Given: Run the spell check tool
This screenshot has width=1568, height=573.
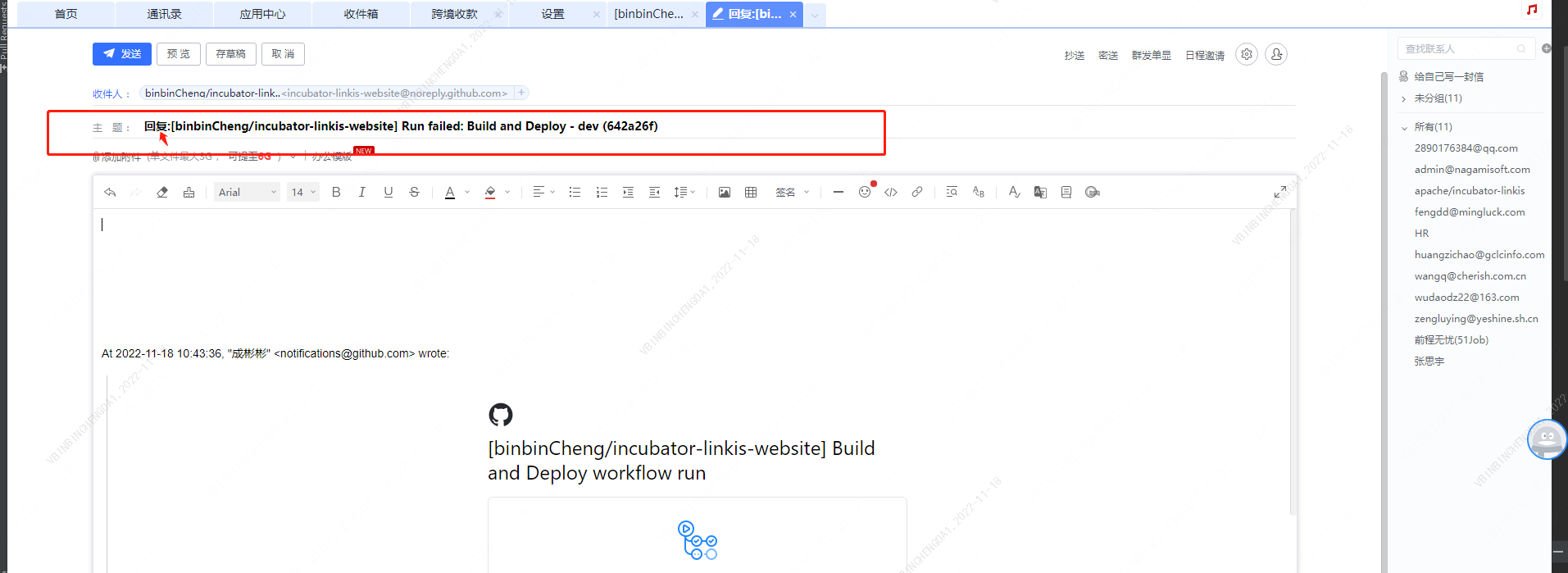Looking at the screenshot, I should [1014, 192].
